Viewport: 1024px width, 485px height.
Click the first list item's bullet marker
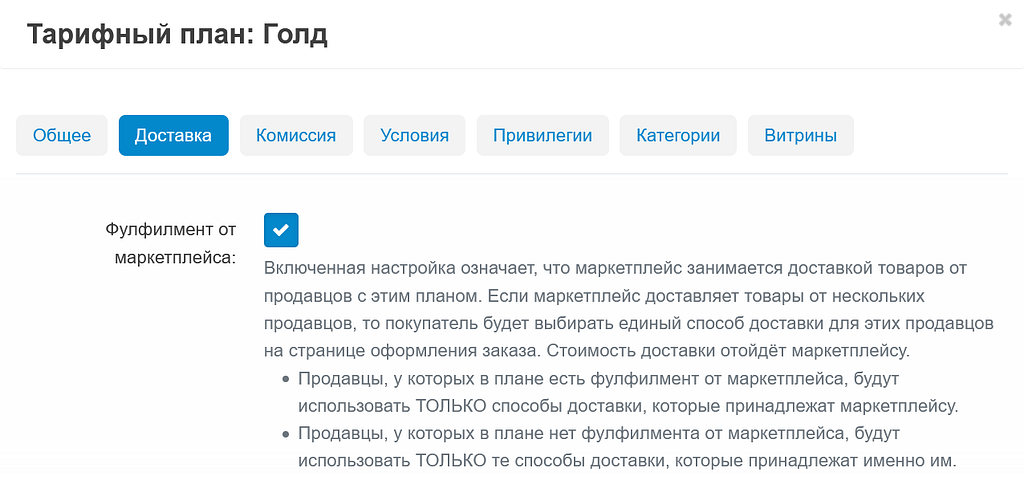[285, 380]
